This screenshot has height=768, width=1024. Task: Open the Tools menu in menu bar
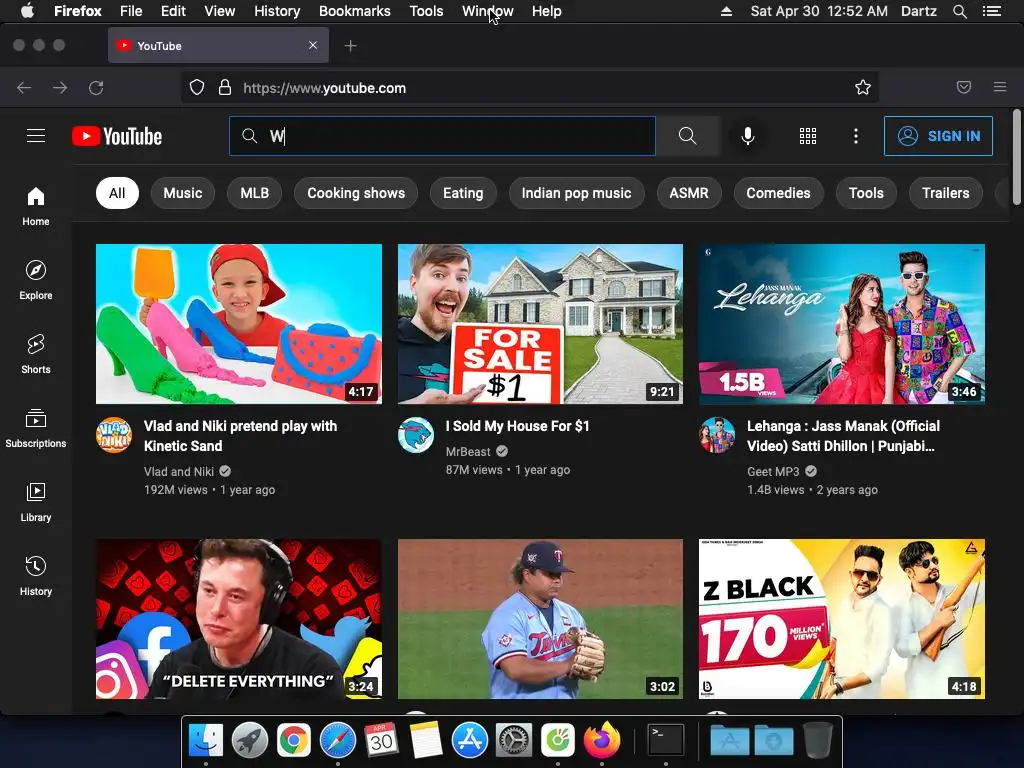(x=426, y=11)
